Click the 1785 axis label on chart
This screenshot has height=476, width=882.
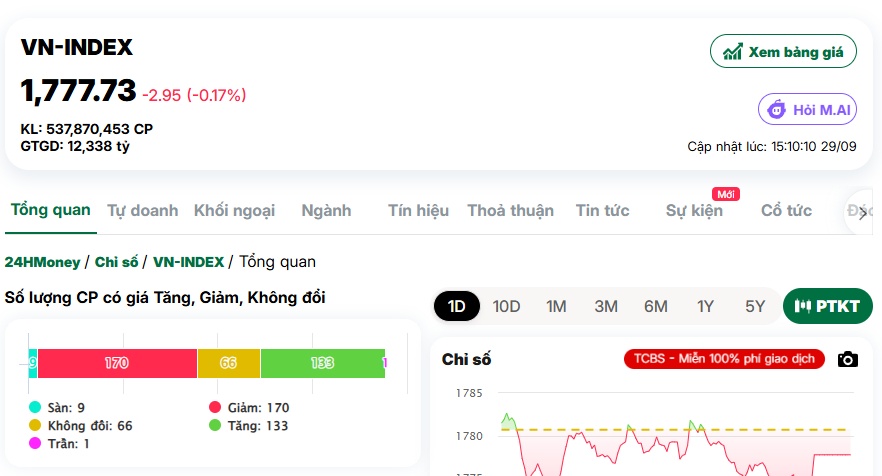[469, 393]
